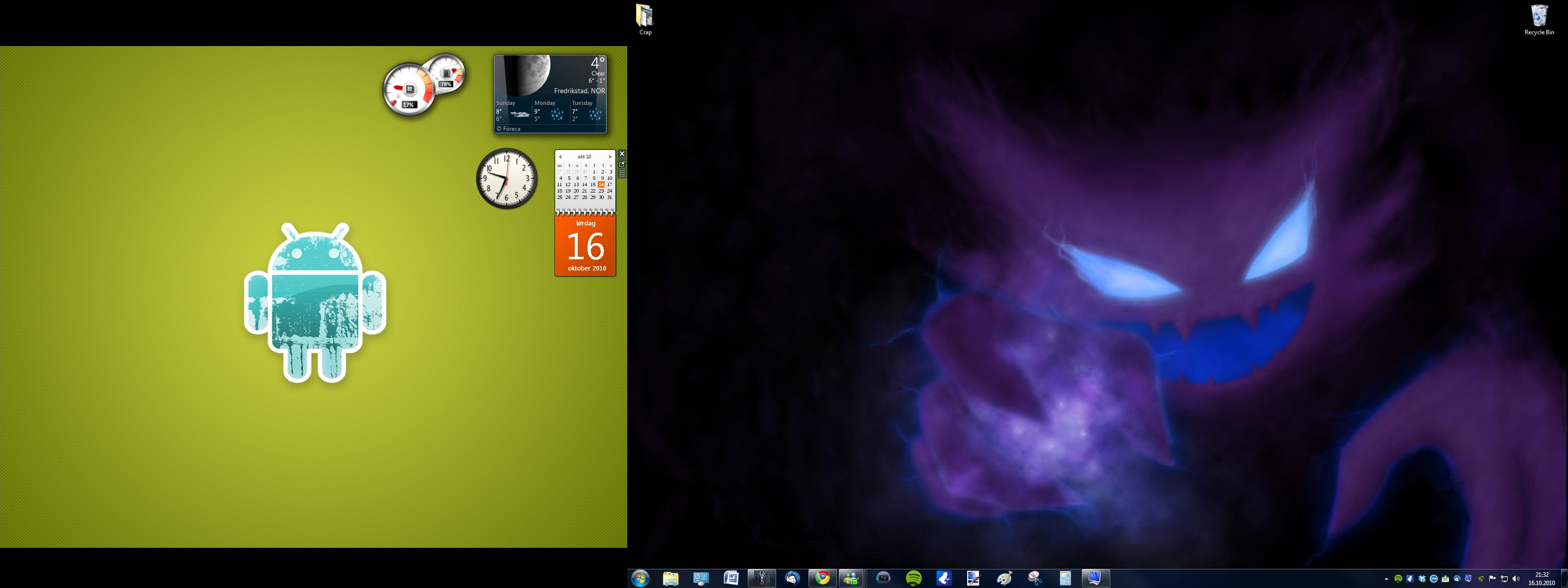Open Windows Explorer from the taskbar

(671, 578)
